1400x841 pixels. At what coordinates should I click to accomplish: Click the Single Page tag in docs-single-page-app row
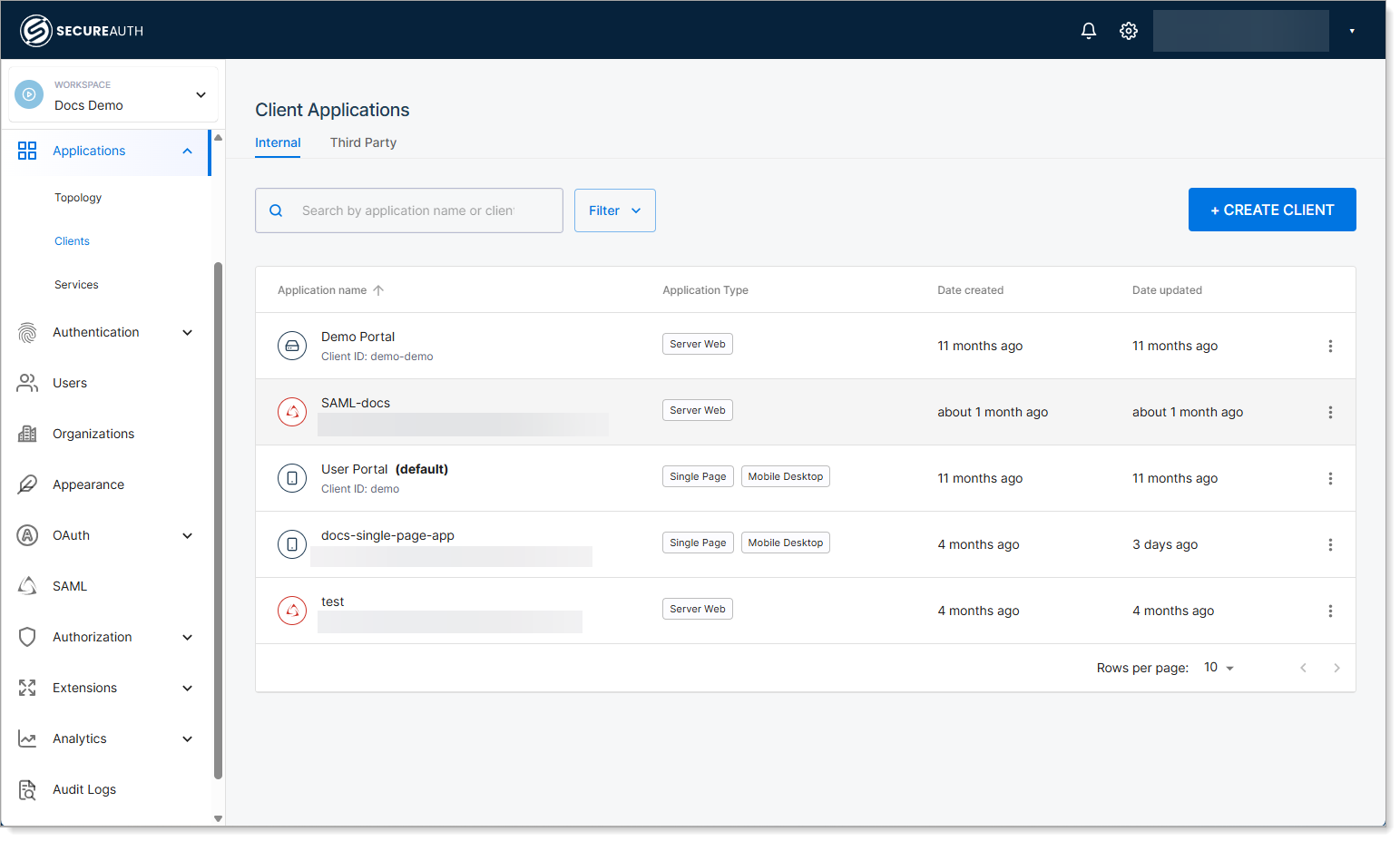[698, 543]
